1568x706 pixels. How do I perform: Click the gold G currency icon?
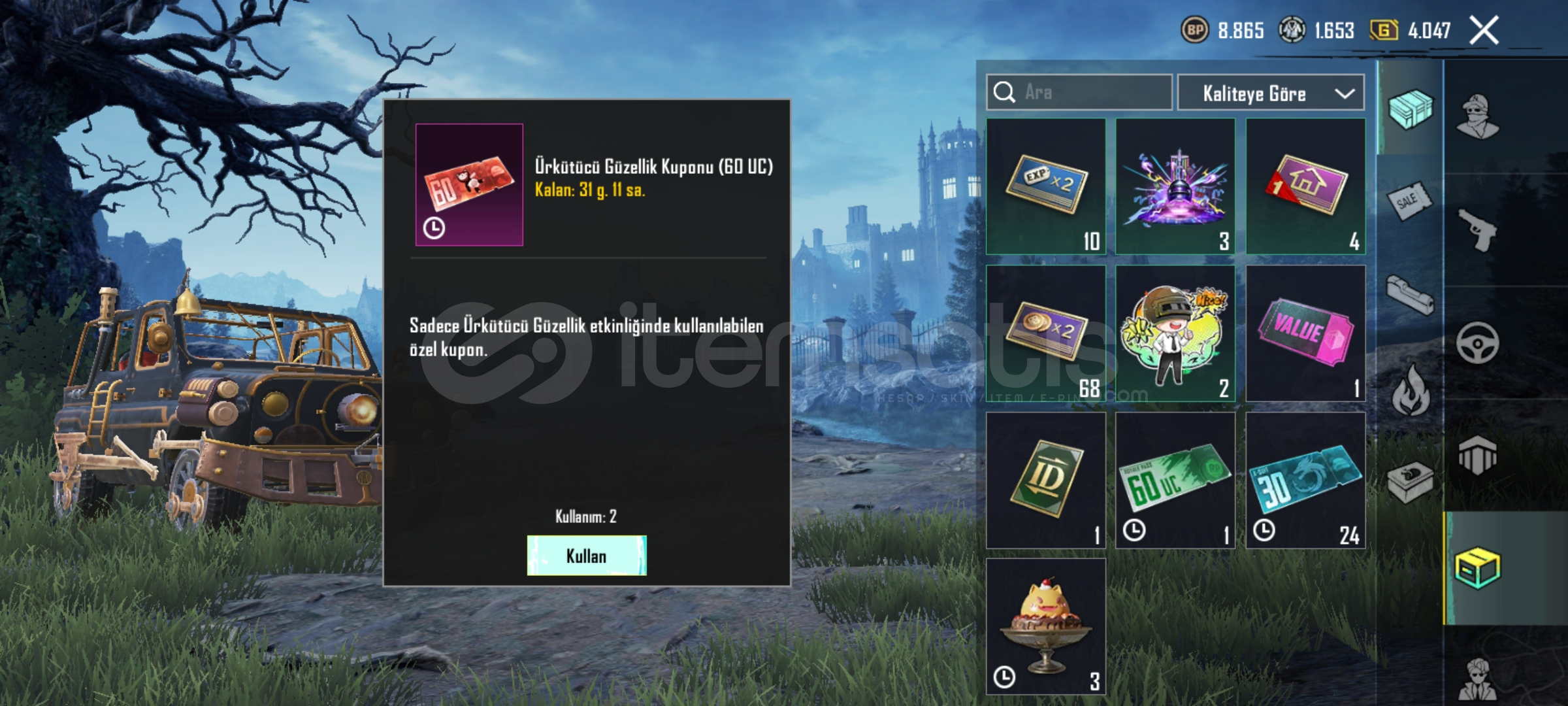[1384, 30]
